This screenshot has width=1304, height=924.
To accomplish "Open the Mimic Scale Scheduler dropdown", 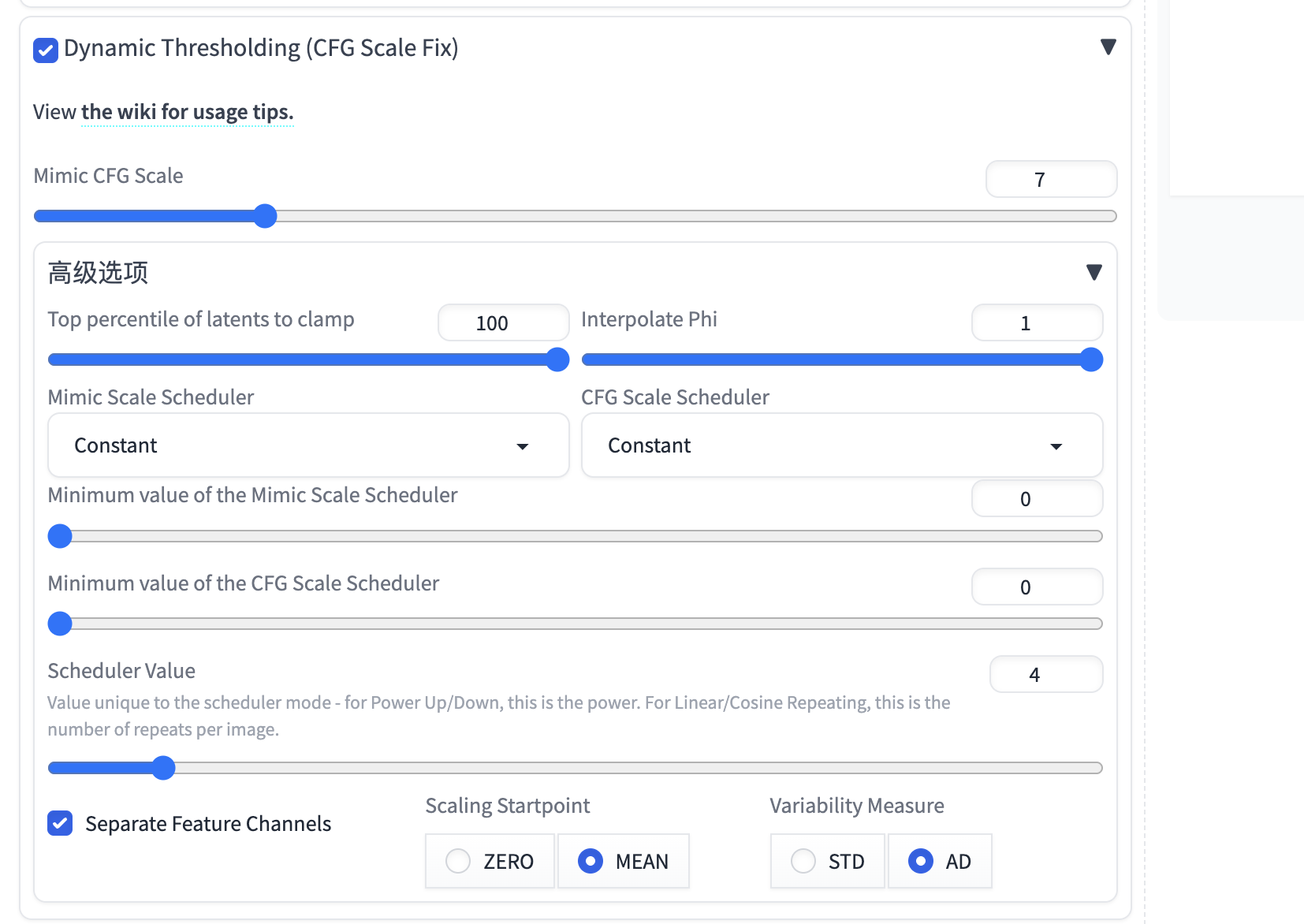I will point(308,445).
